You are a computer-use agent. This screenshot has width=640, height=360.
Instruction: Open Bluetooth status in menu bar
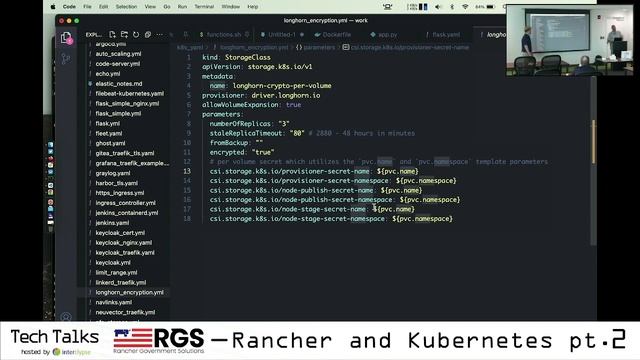[452, 7]
